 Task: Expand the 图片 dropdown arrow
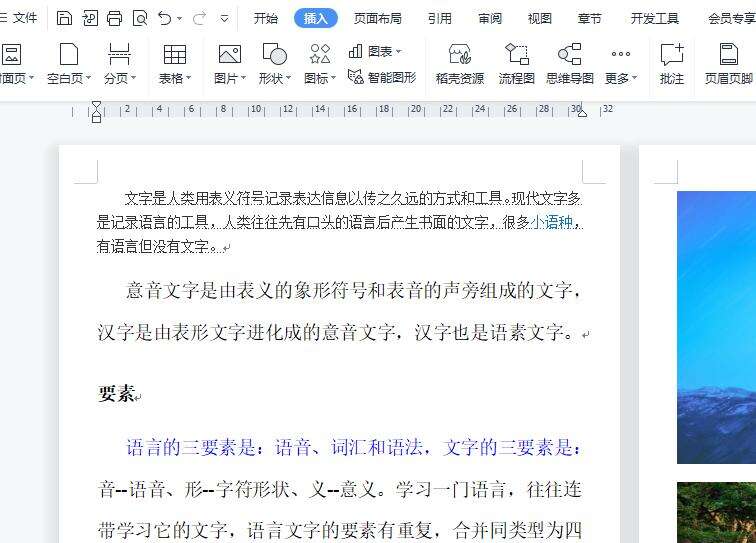243,78
